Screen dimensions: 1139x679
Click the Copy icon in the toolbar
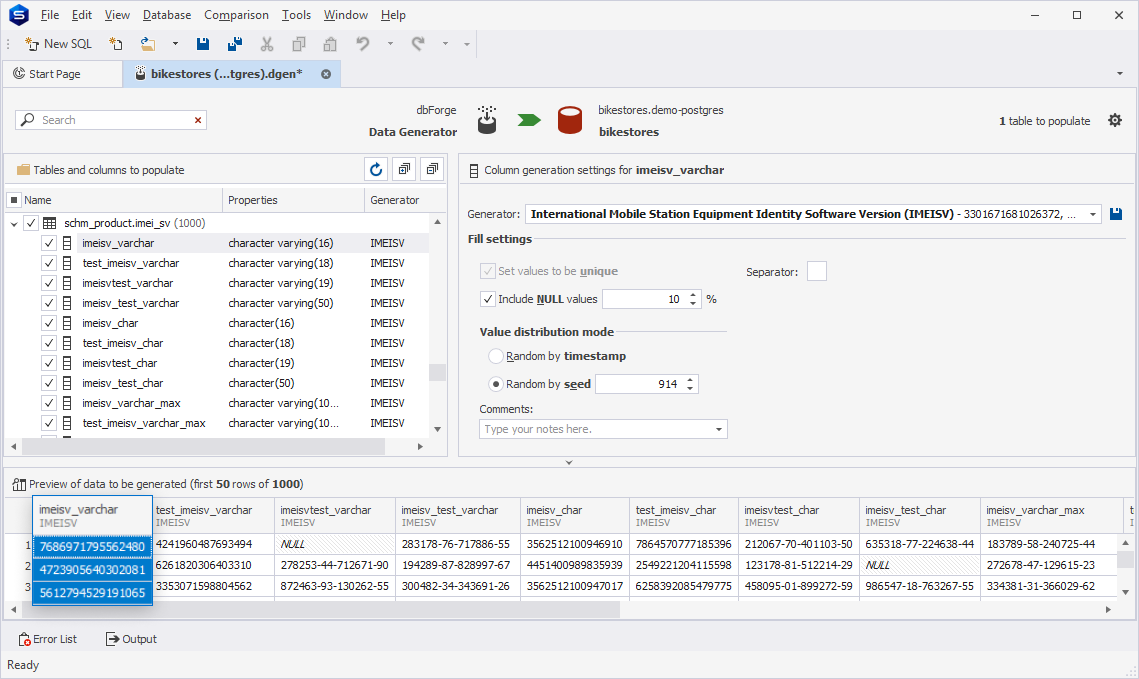coord(299,44)
